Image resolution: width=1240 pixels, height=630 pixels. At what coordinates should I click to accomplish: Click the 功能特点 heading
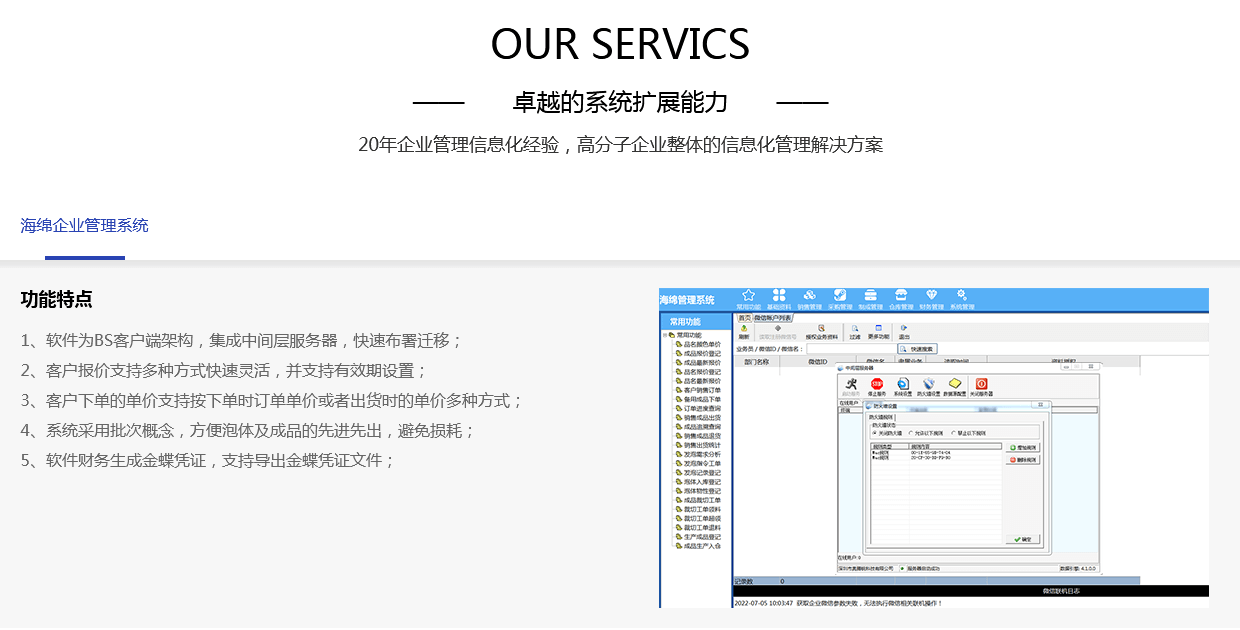click(x=56, y=299)
